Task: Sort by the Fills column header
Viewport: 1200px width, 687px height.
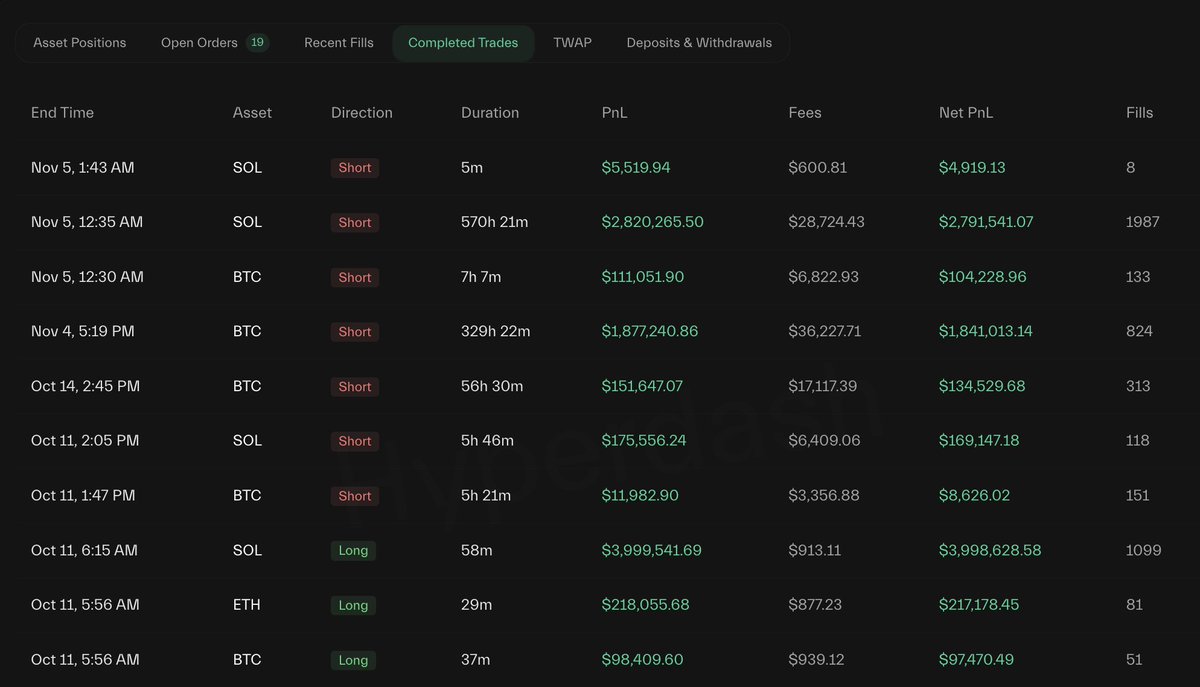Action: pos(1139,113)
